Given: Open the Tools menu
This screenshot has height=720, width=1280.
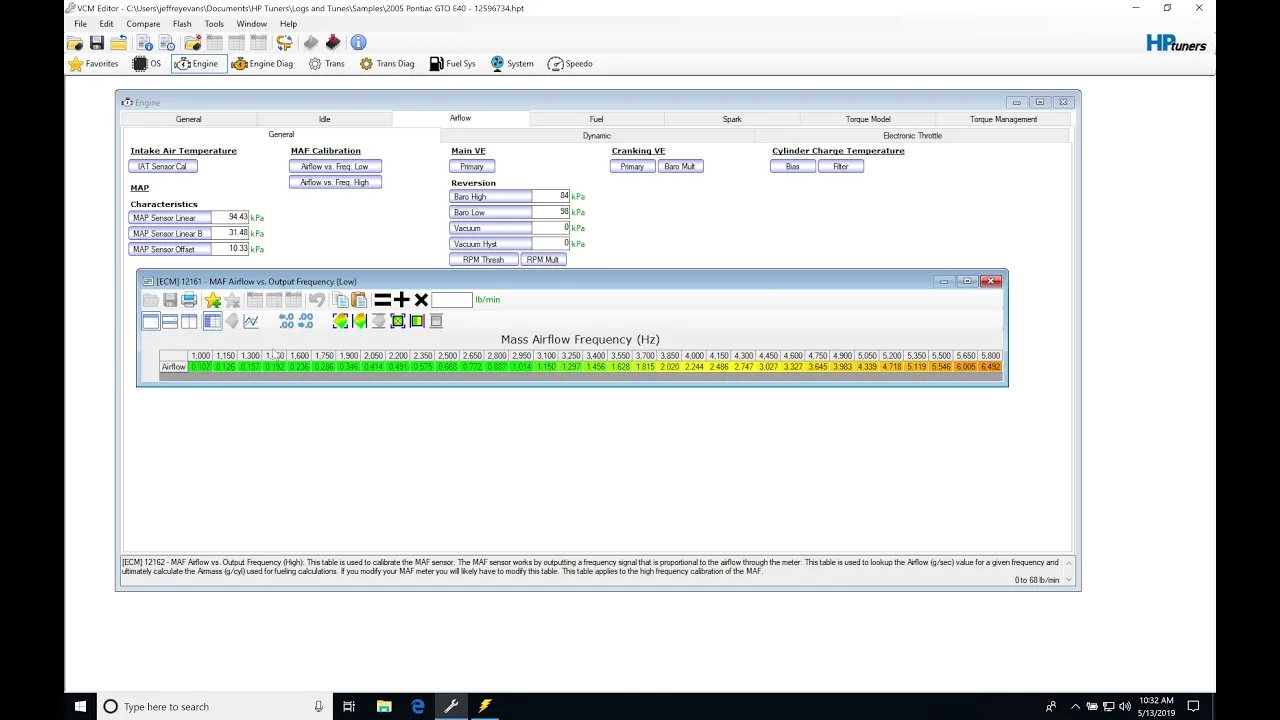Looking at the screenshot, I should tap(214, 24).
